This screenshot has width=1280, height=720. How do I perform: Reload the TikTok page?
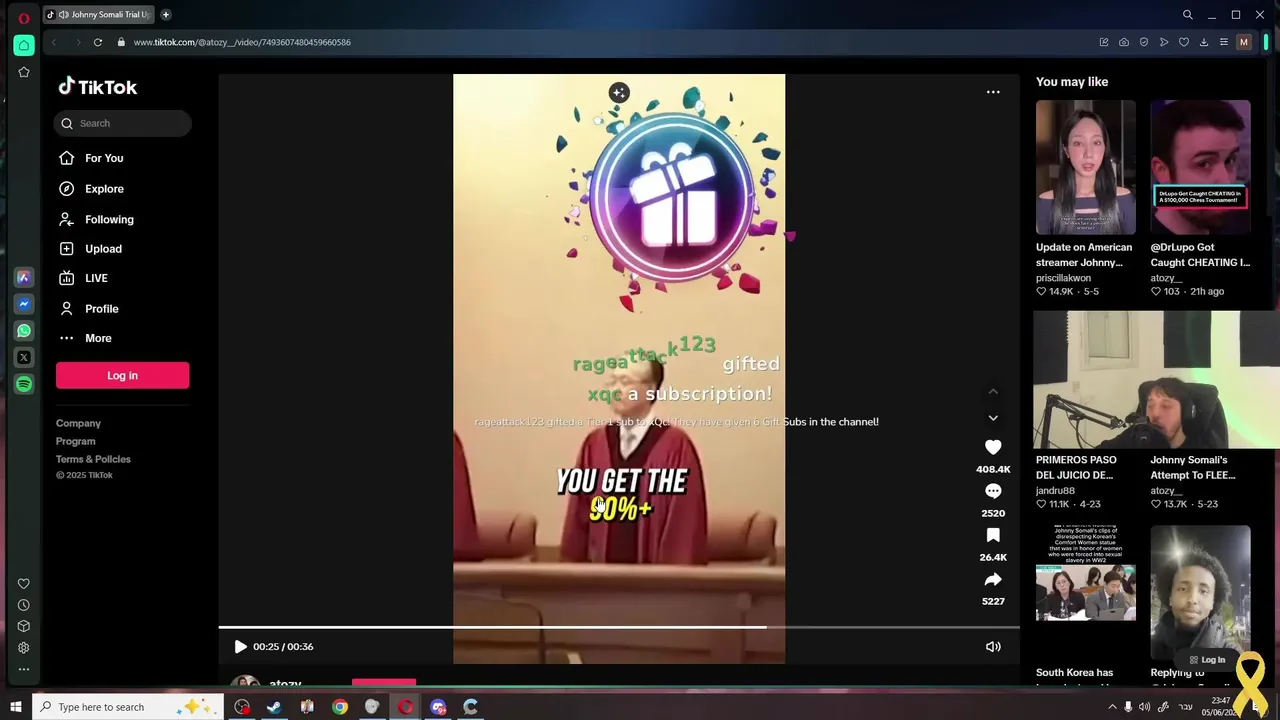click(98, 42)
